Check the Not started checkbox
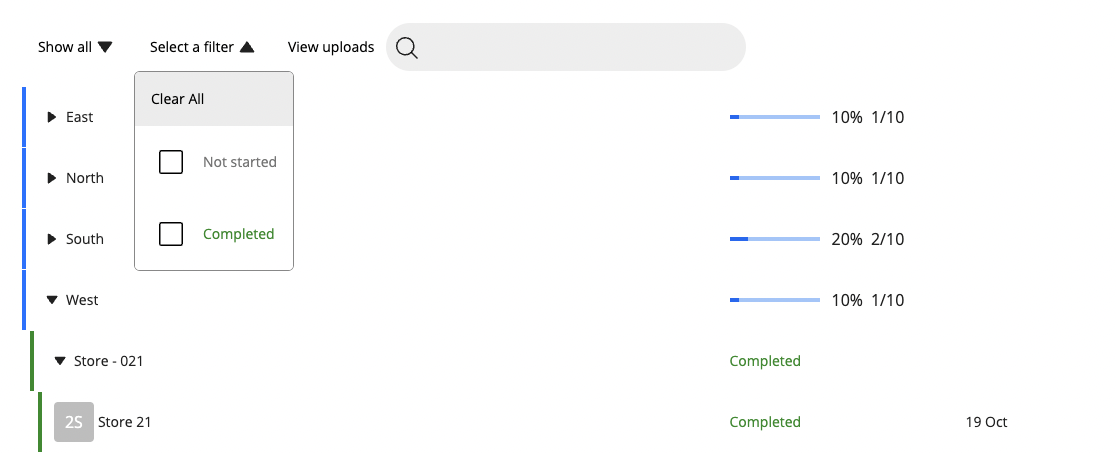 171,162
